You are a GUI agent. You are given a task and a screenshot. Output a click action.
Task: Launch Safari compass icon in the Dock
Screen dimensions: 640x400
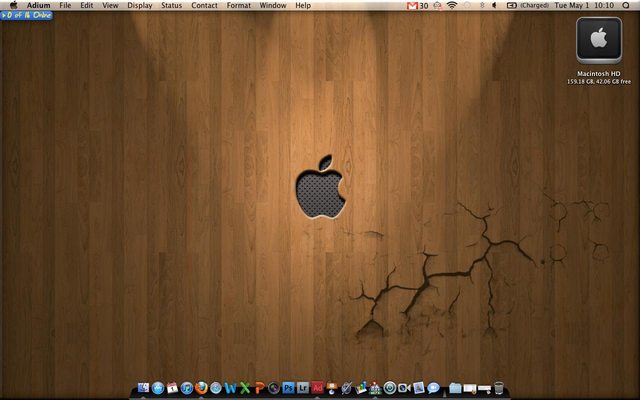click(216, 388)
